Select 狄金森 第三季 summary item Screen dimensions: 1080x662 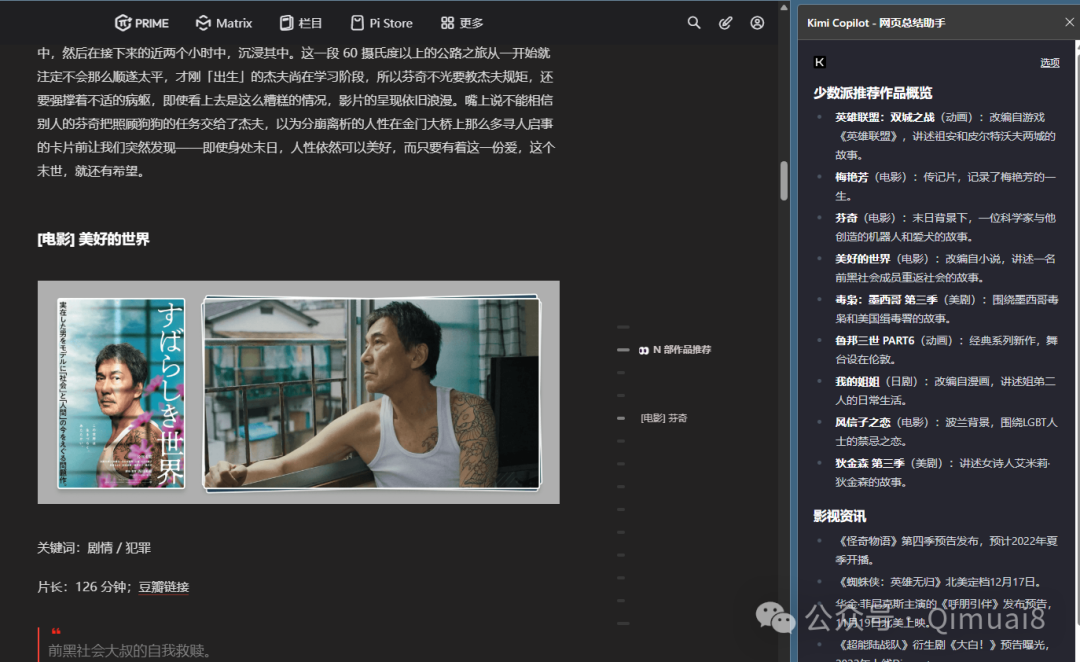pyautogui.click(x=942, y=473)
